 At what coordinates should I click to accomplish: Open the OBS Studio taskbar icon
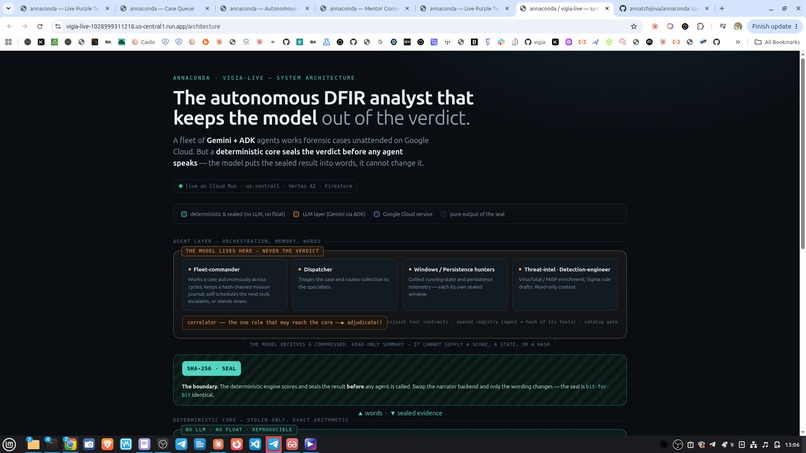[x=162, y=444]
